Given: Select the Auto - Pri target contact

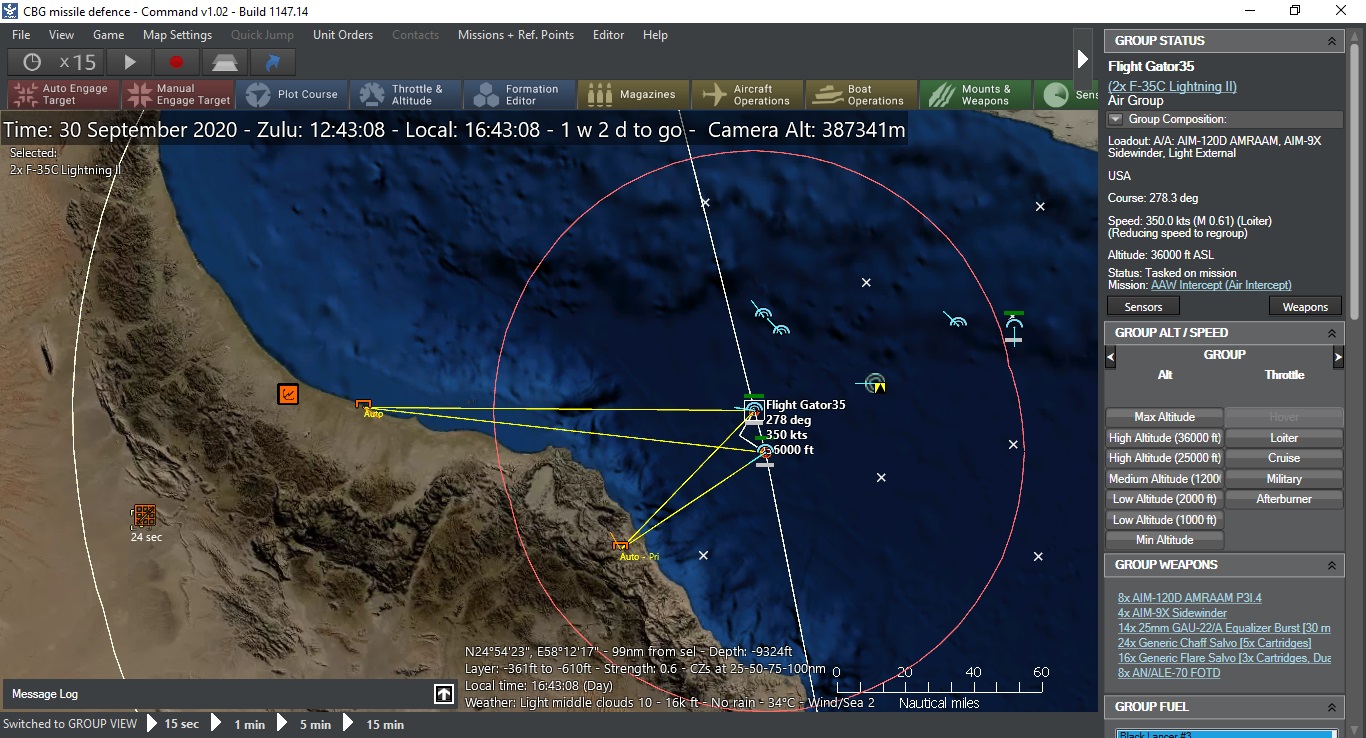Looking at the screenshot, I should pyautogui.click(x=621, y=544).
